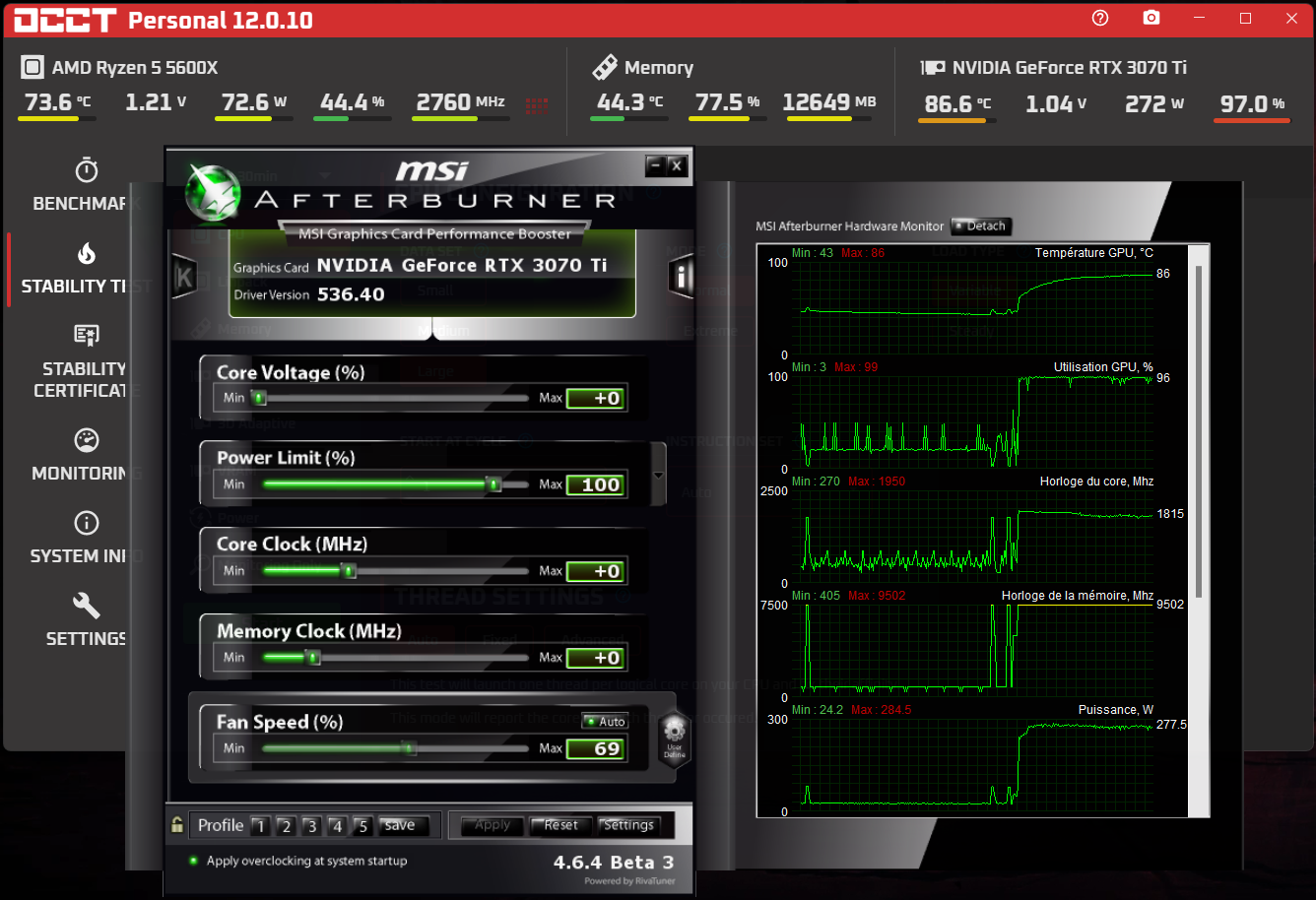Click the Puissance power graph
This screenshot has width=1316, height=900.
[x=973, y=765]
